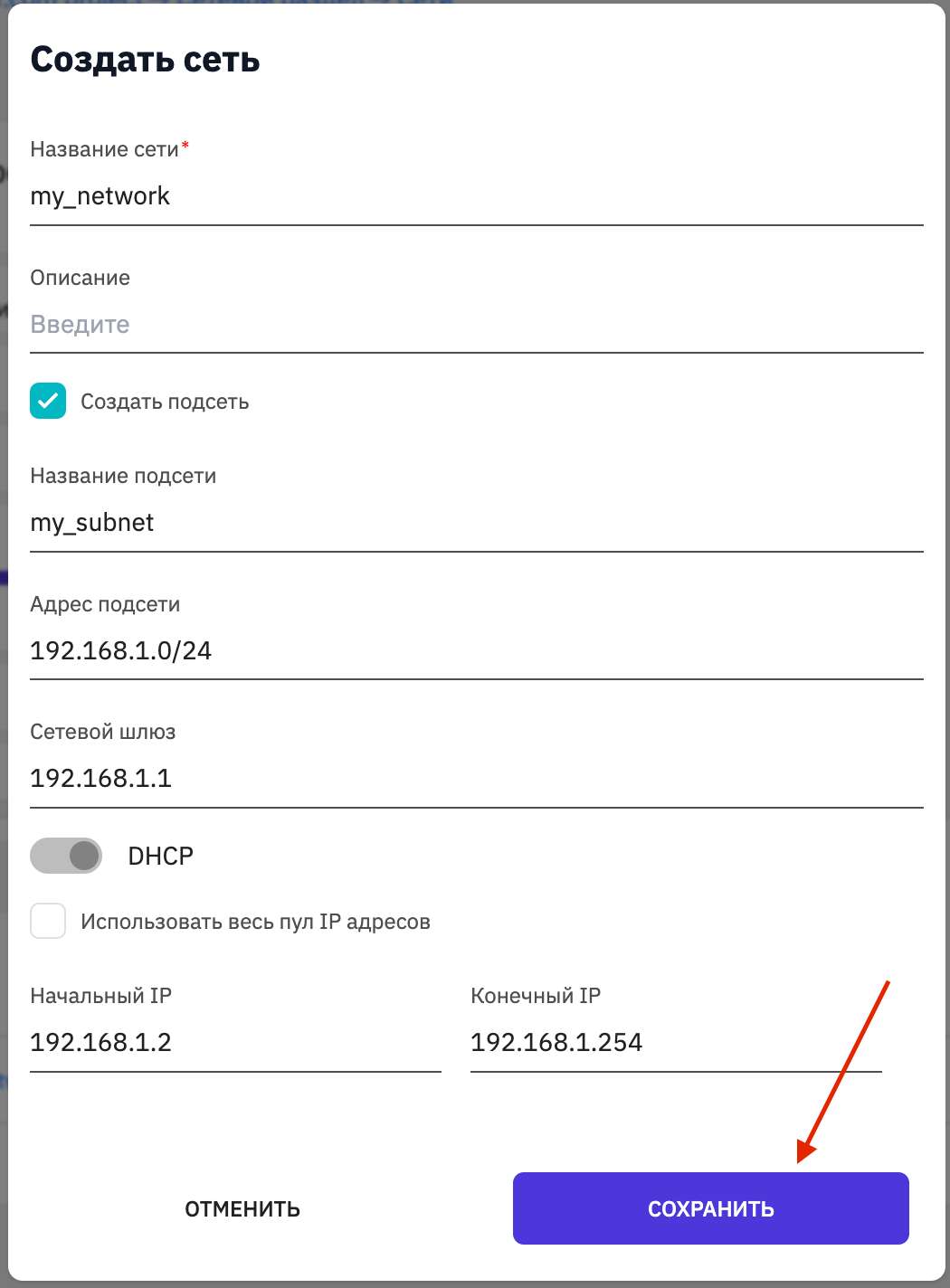Focus the Описание field with Введите placeholder
Image resolution: width=950 pixels, height=1288 pixels.
tap(476, 325)
